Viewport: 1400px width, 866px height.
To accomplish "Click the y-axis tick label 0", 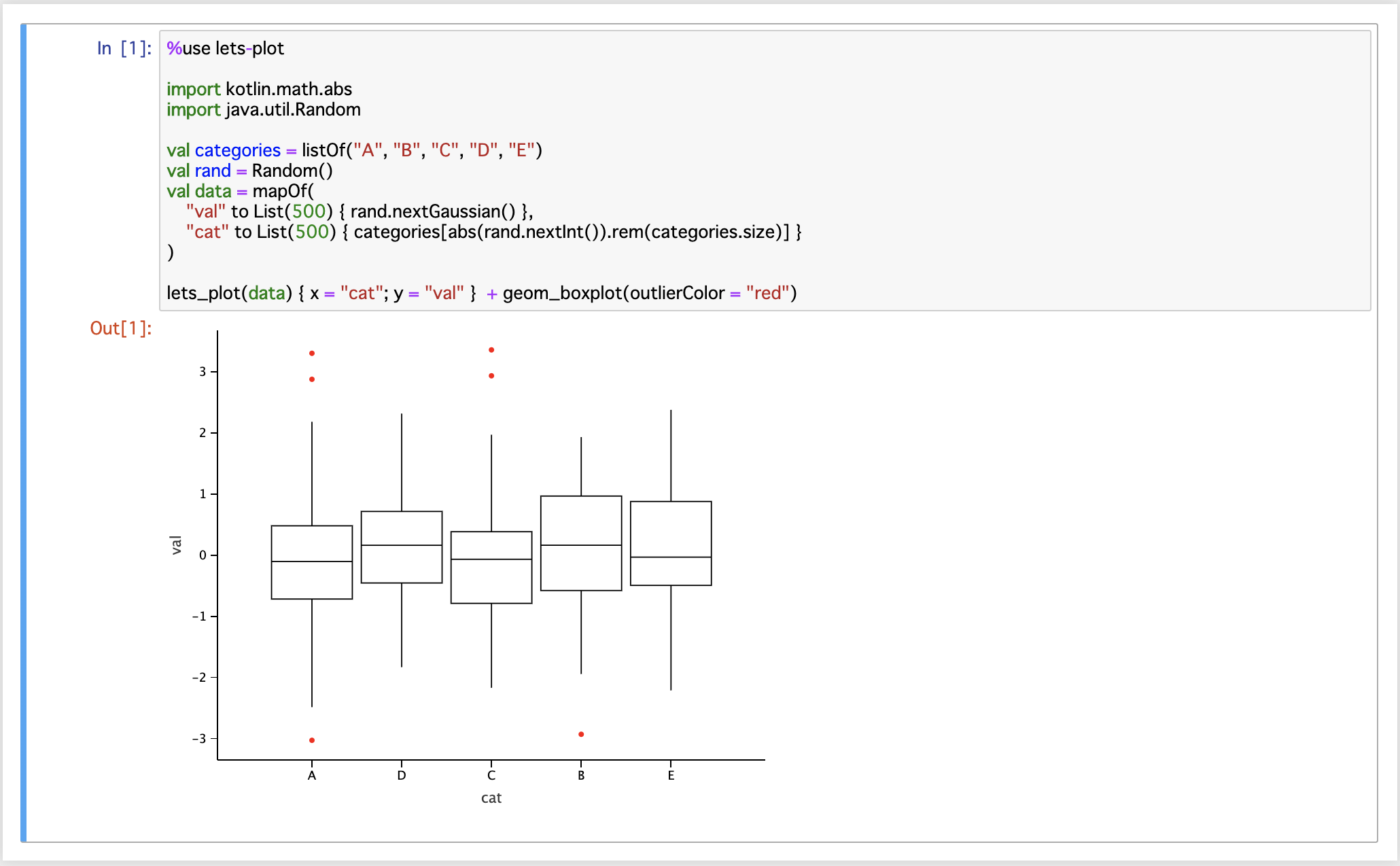I will coord(203,555).
